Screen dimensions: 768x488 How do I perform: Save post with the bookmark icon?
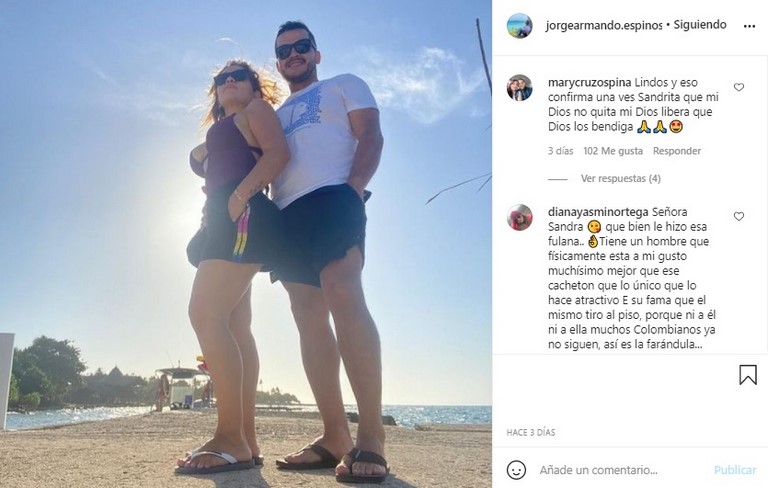[x=748, y=375]
